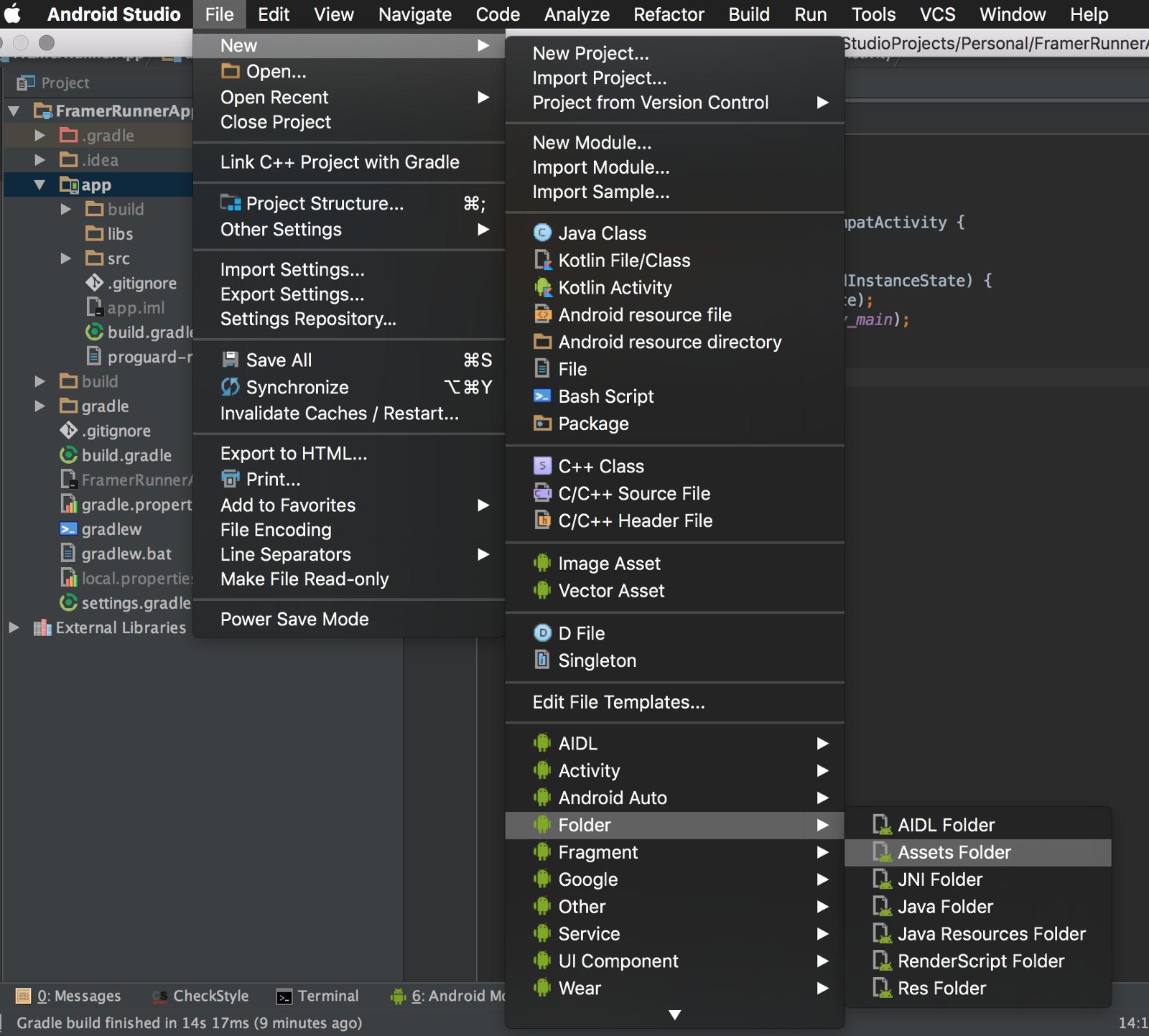
Task: Click the Save All disk icon
Action: pos(230,360)
